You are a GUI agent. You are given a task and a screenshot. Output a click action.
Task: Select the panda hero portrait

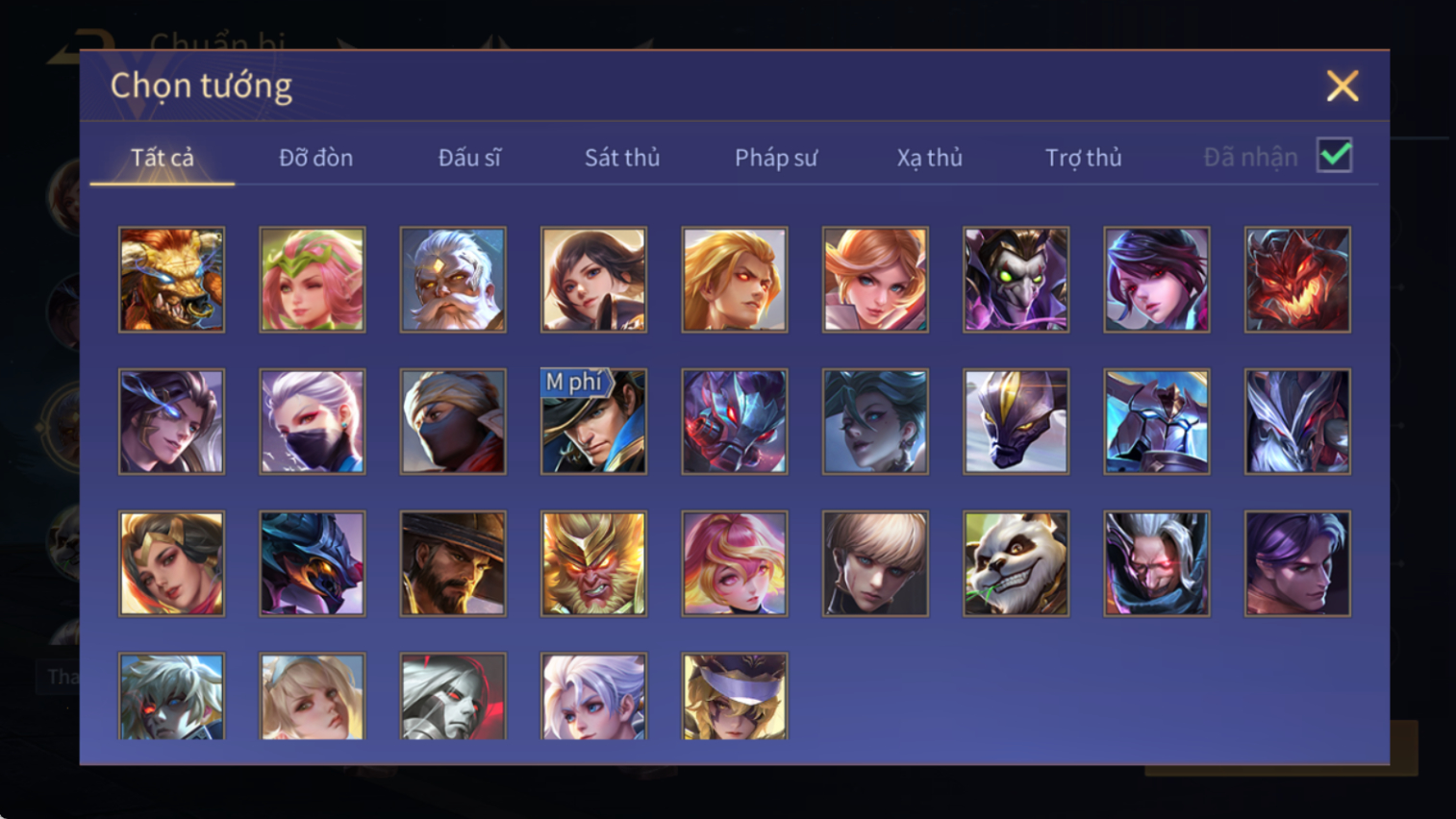(1016, 563)
